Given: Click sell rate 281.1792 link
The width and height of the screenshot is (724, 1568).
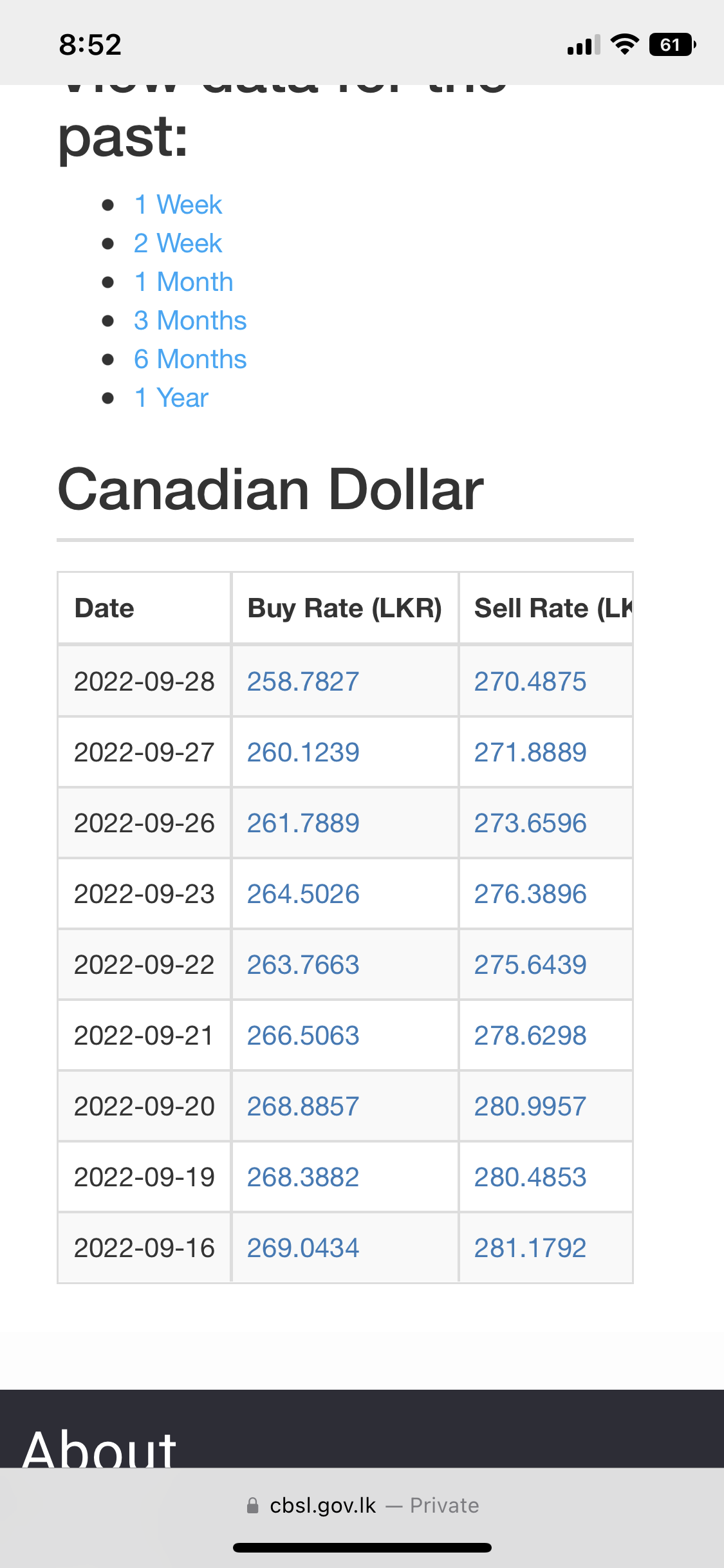Looking at the screenshot, I should 530,1247.
